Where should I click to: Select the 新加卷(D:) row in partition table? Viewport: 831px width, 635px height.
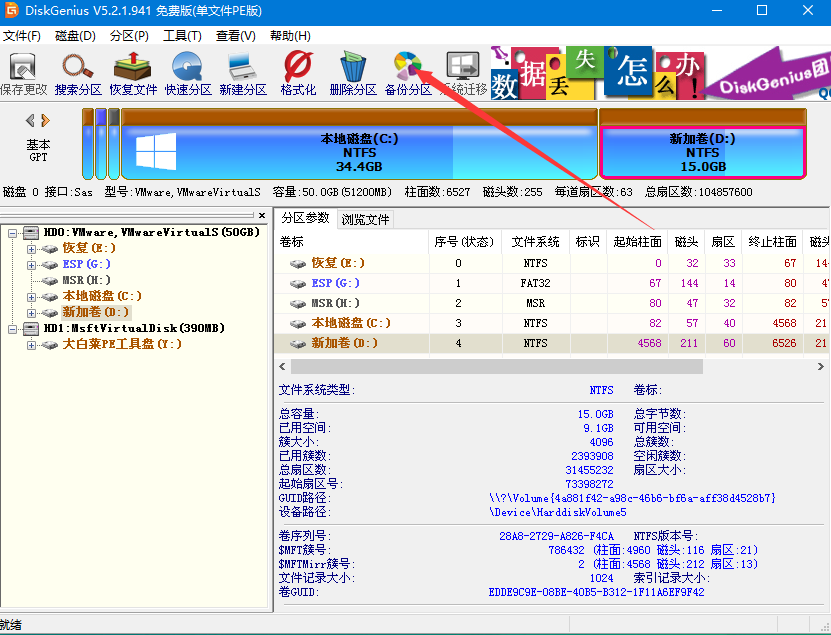(x=552, y=343)
